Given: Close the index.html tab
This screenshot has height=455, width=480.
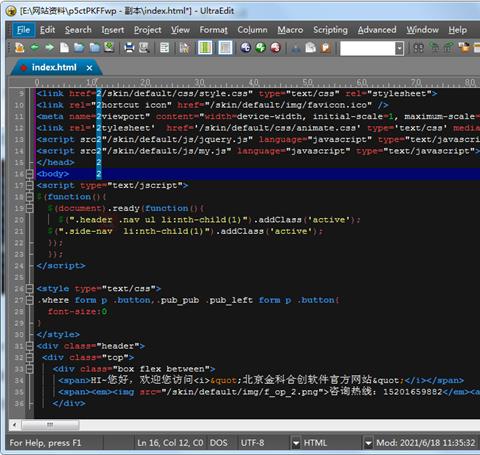Looking at the screenshot, I should (x=89, y=68).
